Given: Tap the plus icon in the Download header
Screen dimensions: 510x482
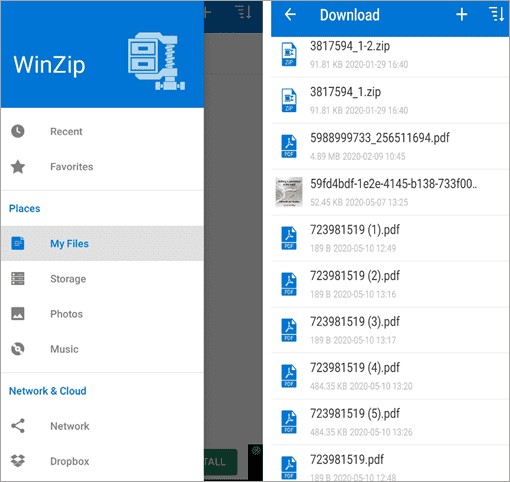Looking at the screenshot, I should click(x=462, y=15).
